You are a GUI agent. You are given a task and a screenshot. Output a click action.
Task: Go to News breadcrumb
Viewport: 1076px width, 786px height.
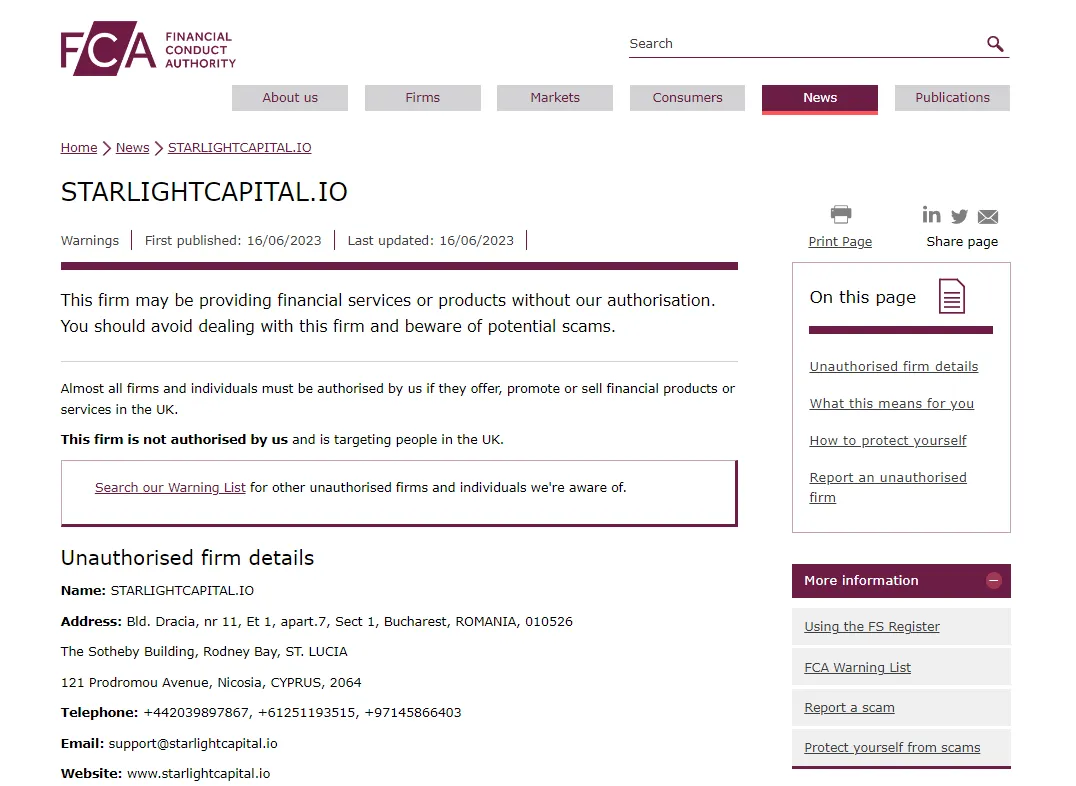(132, 148)
